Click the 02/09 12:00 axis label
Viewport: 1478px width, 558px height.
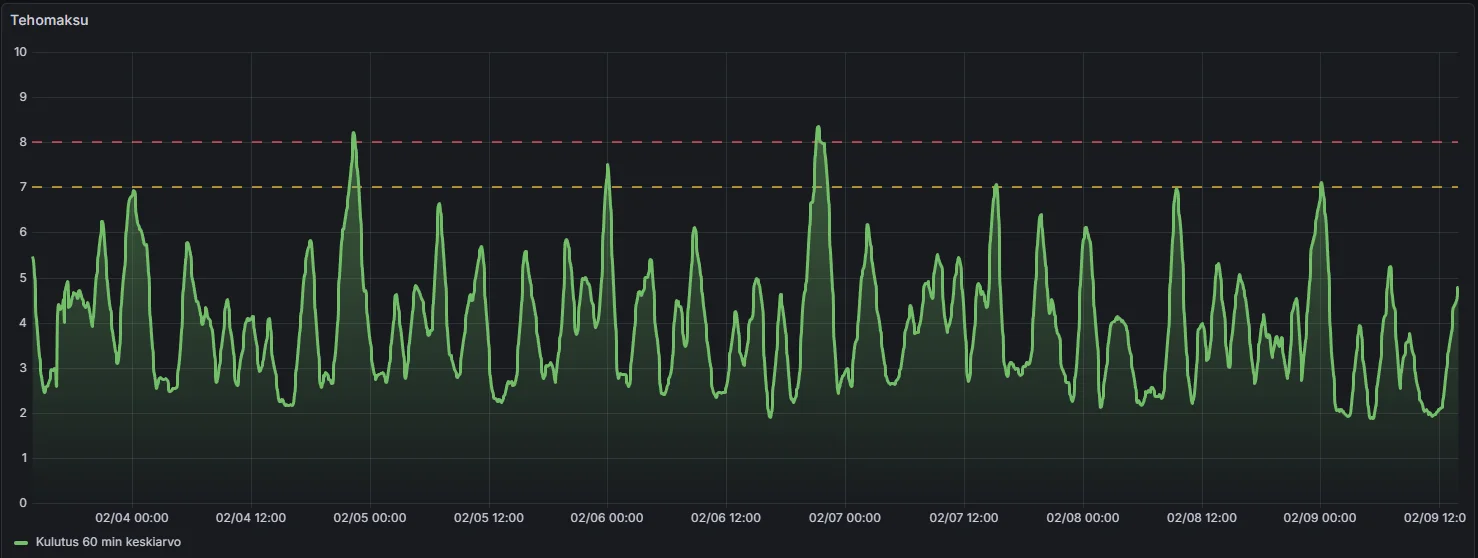pyautogui.click(x=1439, y=518)
